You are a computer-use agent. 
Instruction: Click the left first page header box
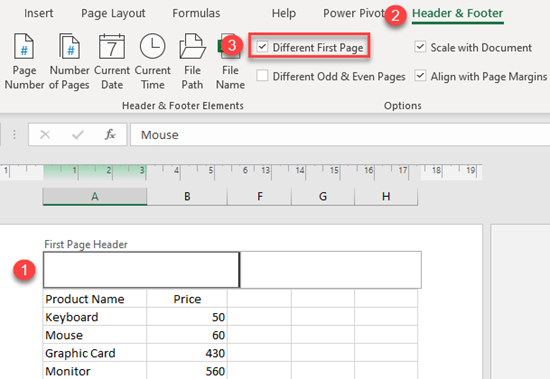(141, 270)
